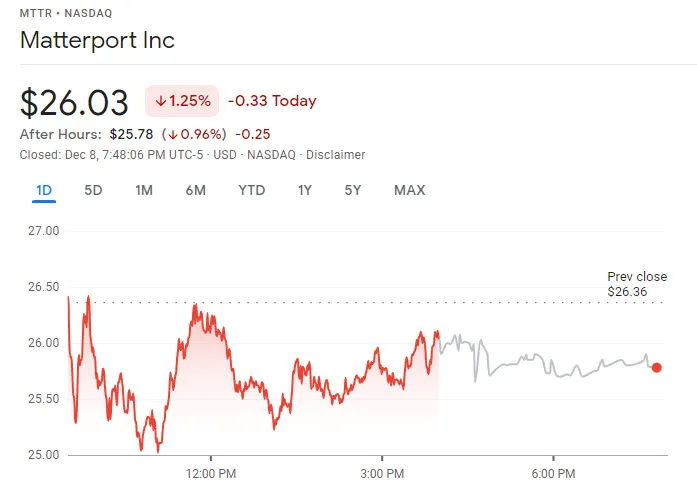The width and height of the screenshot is (697, 481).
Task: Click the 12:00 PM axis label
Action: (212, 472)
